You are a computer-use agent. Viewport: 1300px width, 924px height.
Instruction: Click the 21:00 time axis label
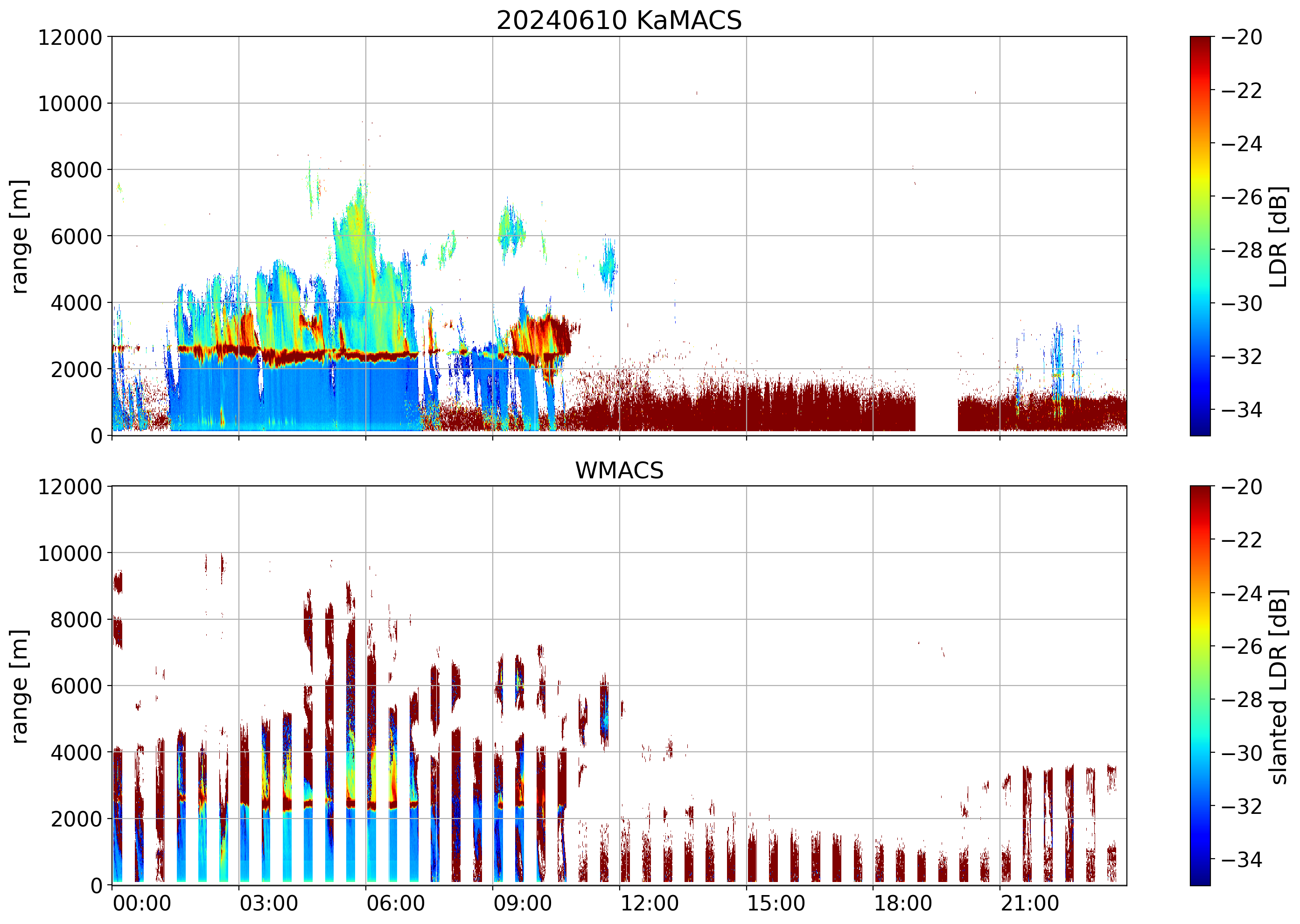click(1030, 903)
